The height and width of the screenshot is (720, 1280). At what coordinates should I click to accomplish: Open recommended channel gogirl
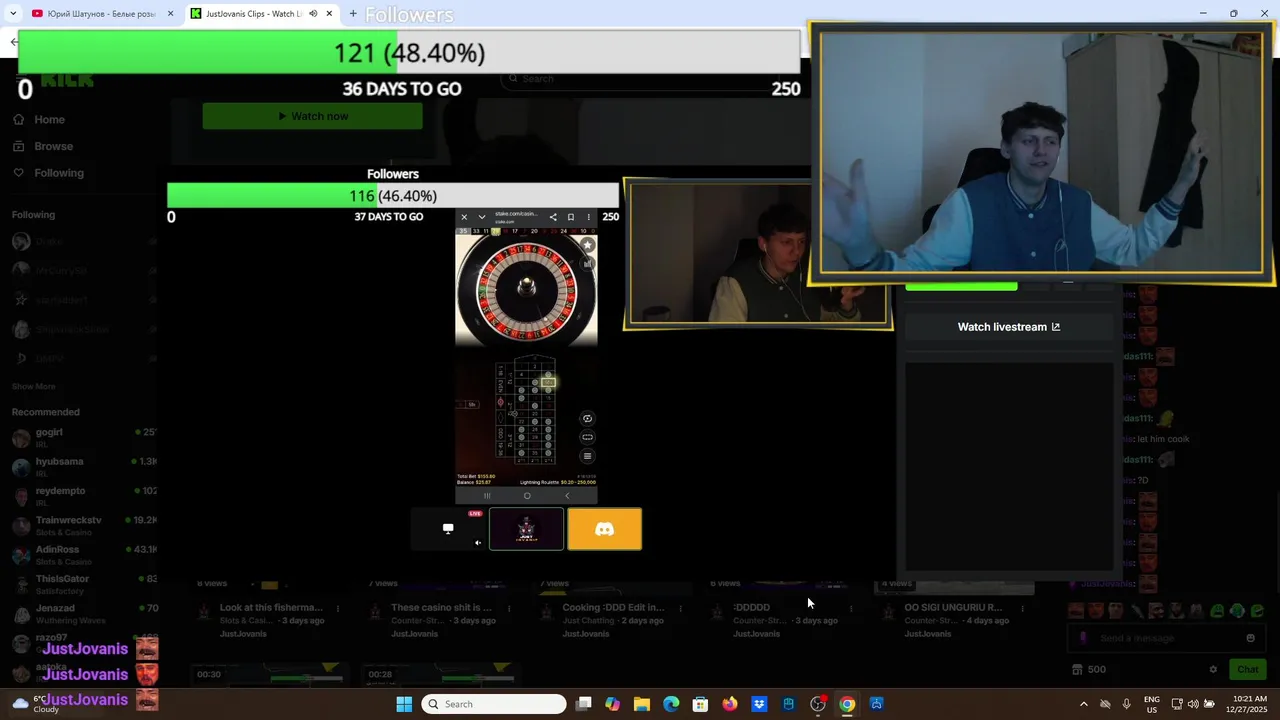coord(84,437)
